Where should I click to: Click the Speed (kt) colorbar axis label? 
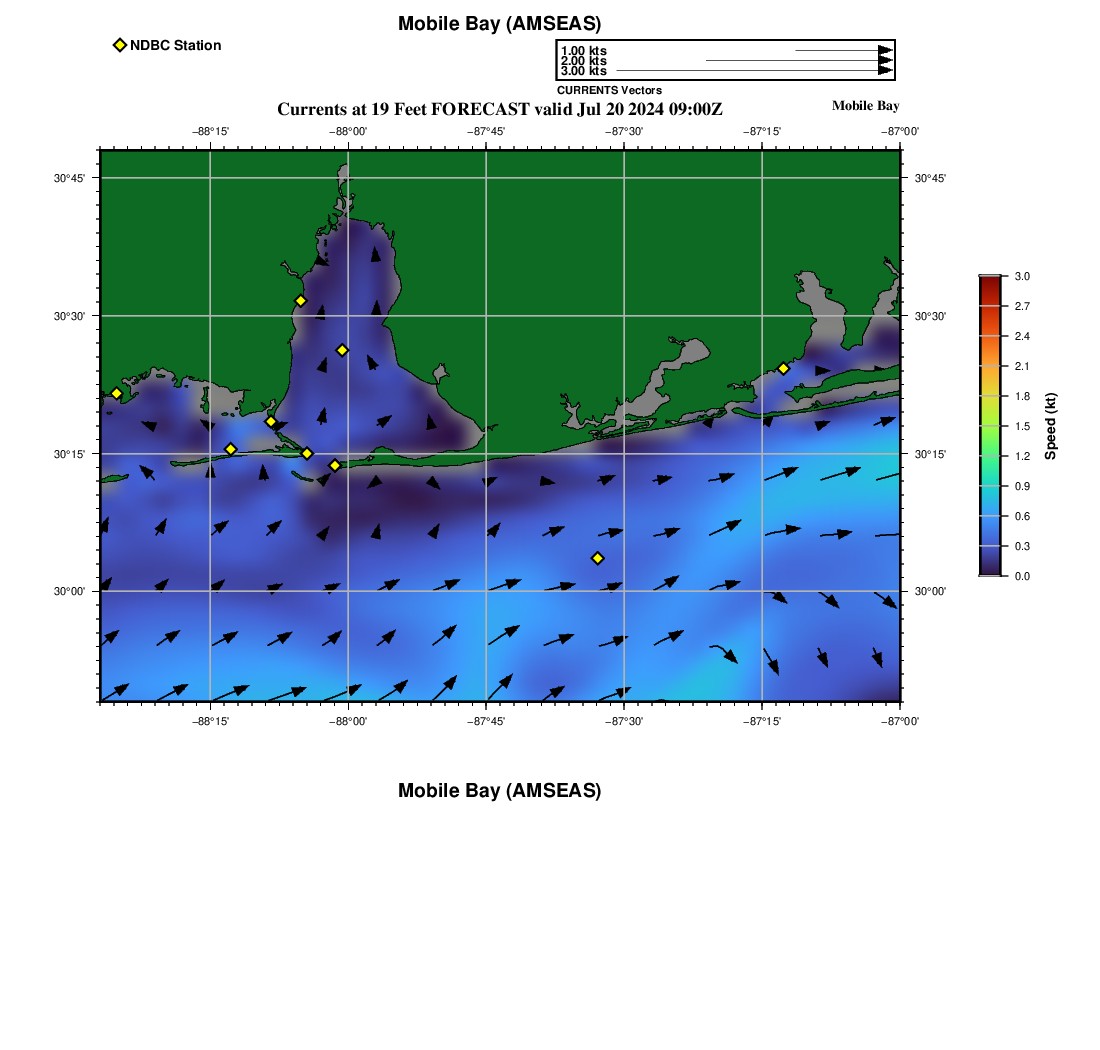point(1050,426)
